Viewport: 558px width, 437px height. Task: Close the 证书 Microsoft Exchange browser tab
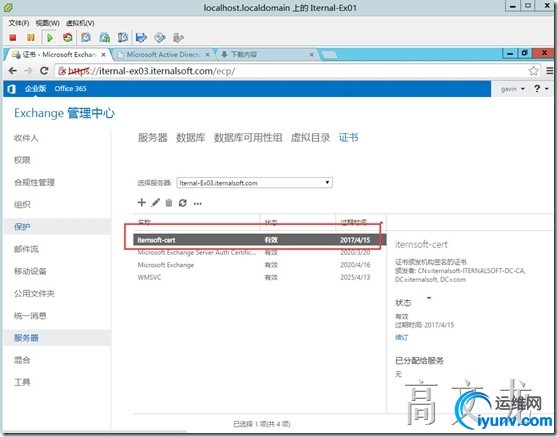(103, 54)
